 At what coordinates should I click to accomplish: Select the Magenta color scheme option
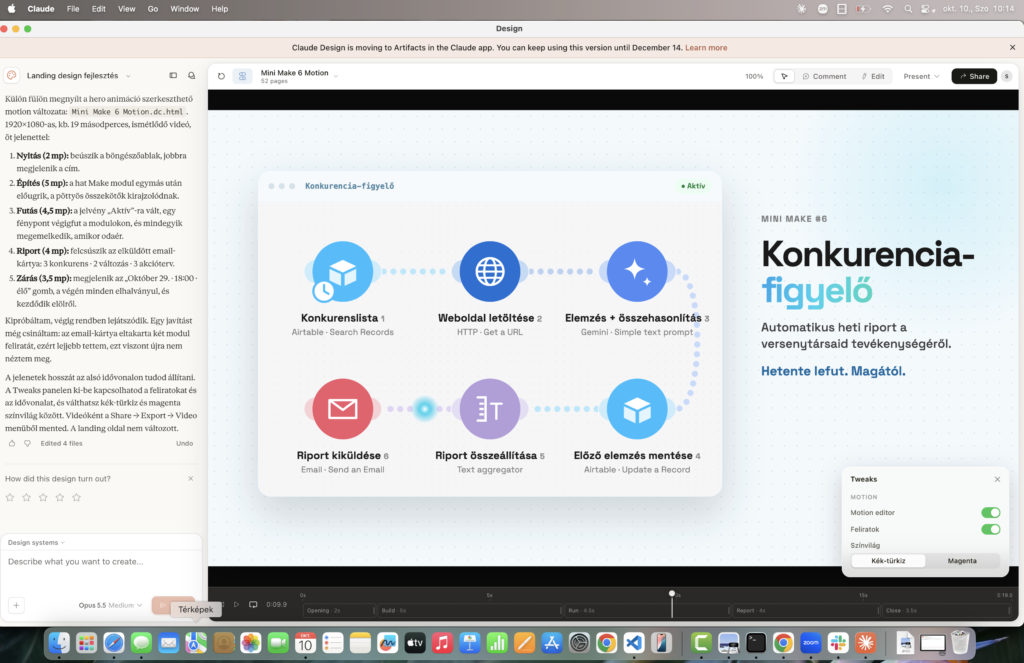pyautogui.click(x=962, y=561)
